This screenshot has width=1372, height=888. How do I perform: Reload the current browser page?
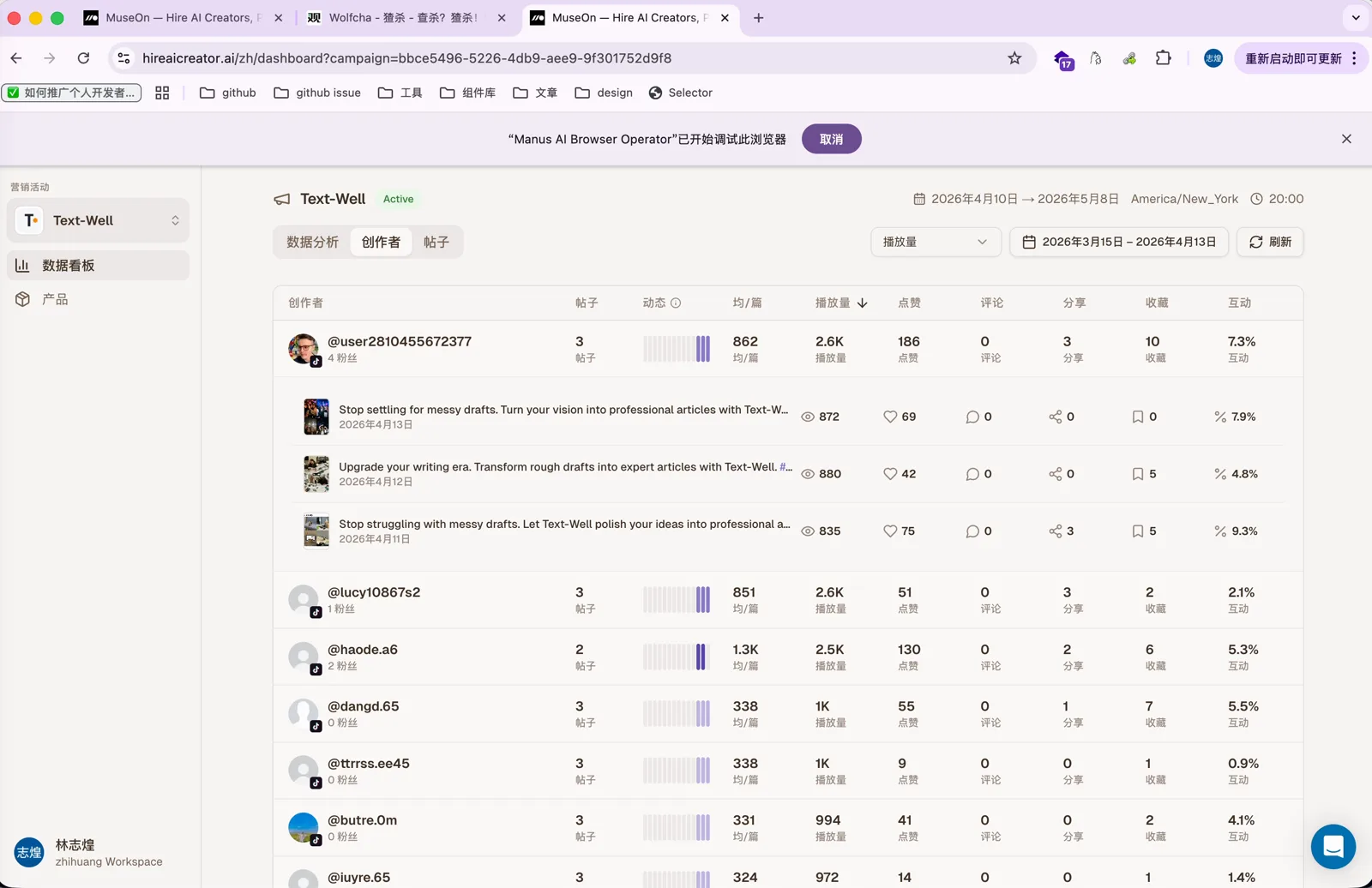83,58
